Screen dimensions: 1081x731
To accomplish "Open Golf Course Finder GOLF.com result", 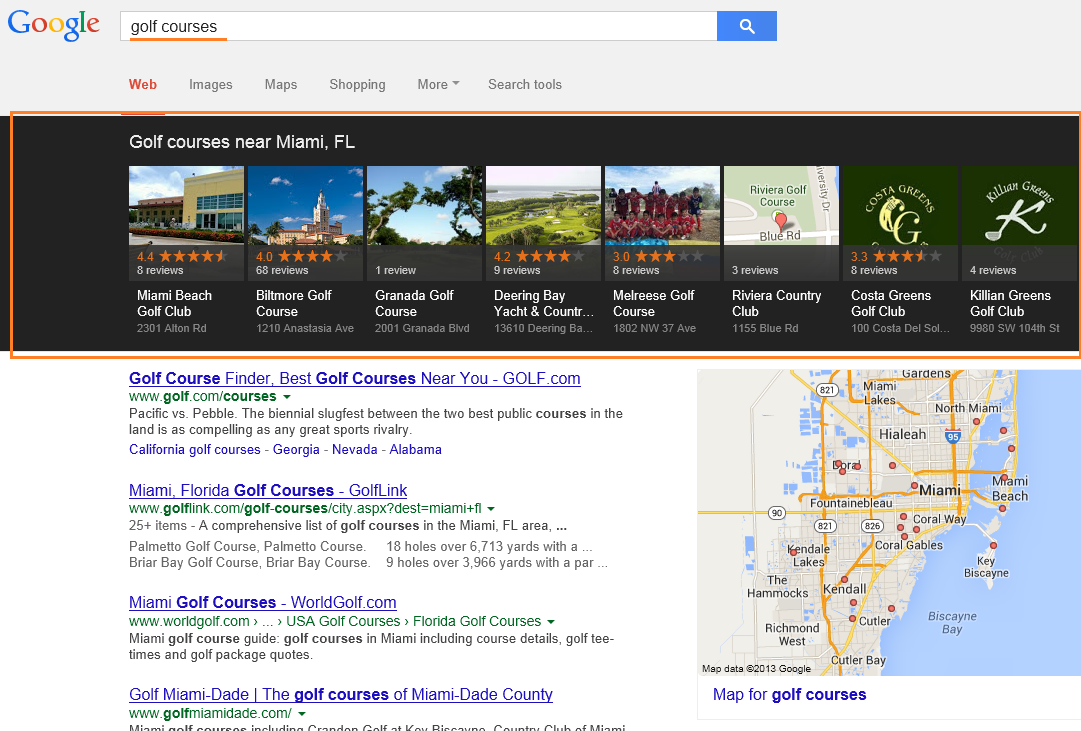I will point(354,379).
